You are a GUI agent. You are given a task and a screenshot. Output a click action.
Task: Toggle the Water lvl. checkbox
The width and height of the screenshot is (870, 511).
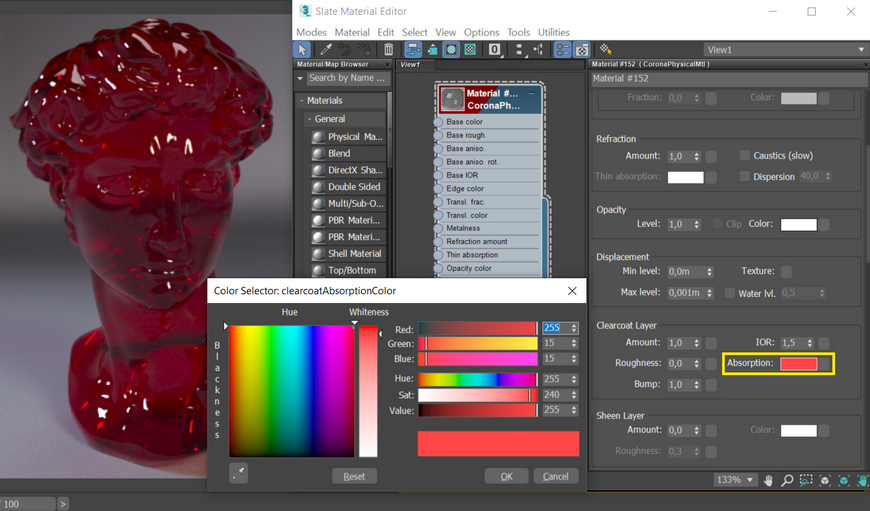point(730,293)
